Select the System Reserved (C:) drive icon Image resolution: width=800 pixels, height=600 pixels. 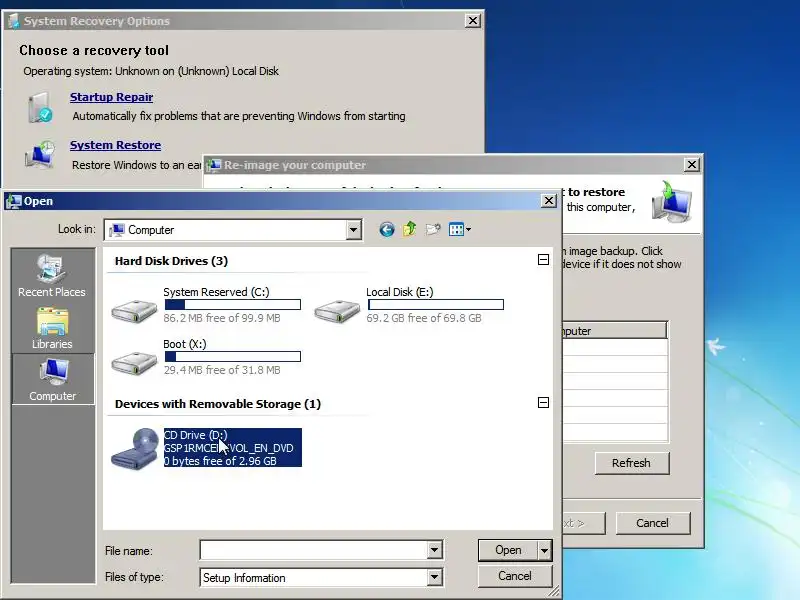point(135,310)
